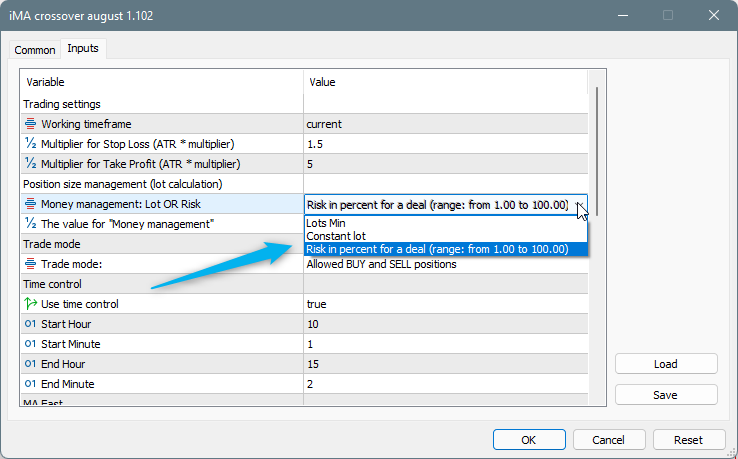Click the End Minute integer icon

click(31, 384)
